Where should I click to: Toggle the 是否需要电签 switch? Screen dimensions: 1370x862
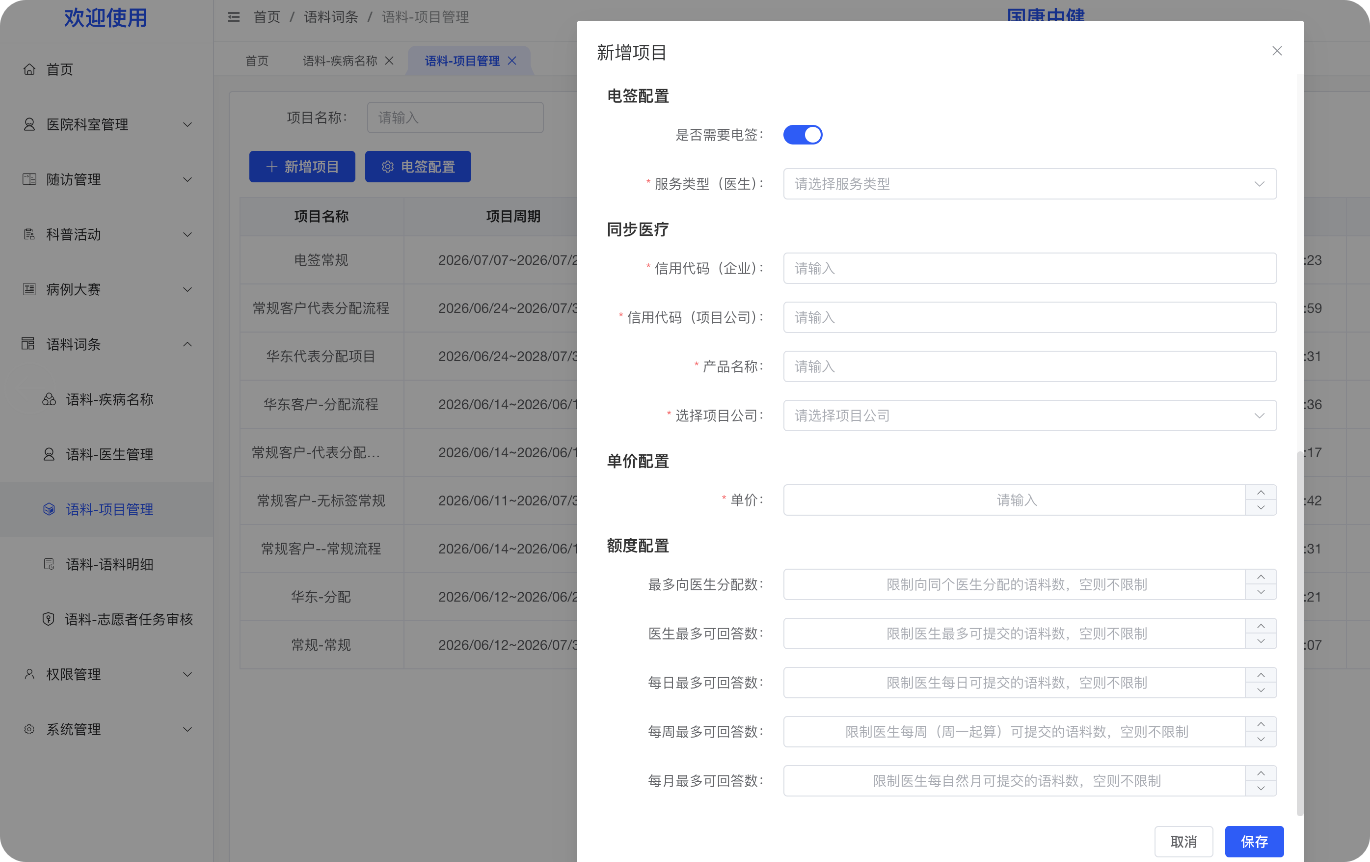(x=803, y=135)
